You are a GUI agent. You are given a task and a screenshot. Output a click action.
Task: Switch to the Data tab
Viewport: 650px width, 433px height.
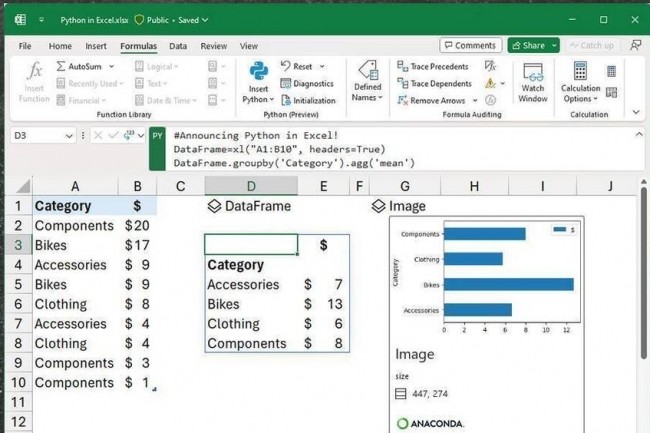tap(178, 46)
